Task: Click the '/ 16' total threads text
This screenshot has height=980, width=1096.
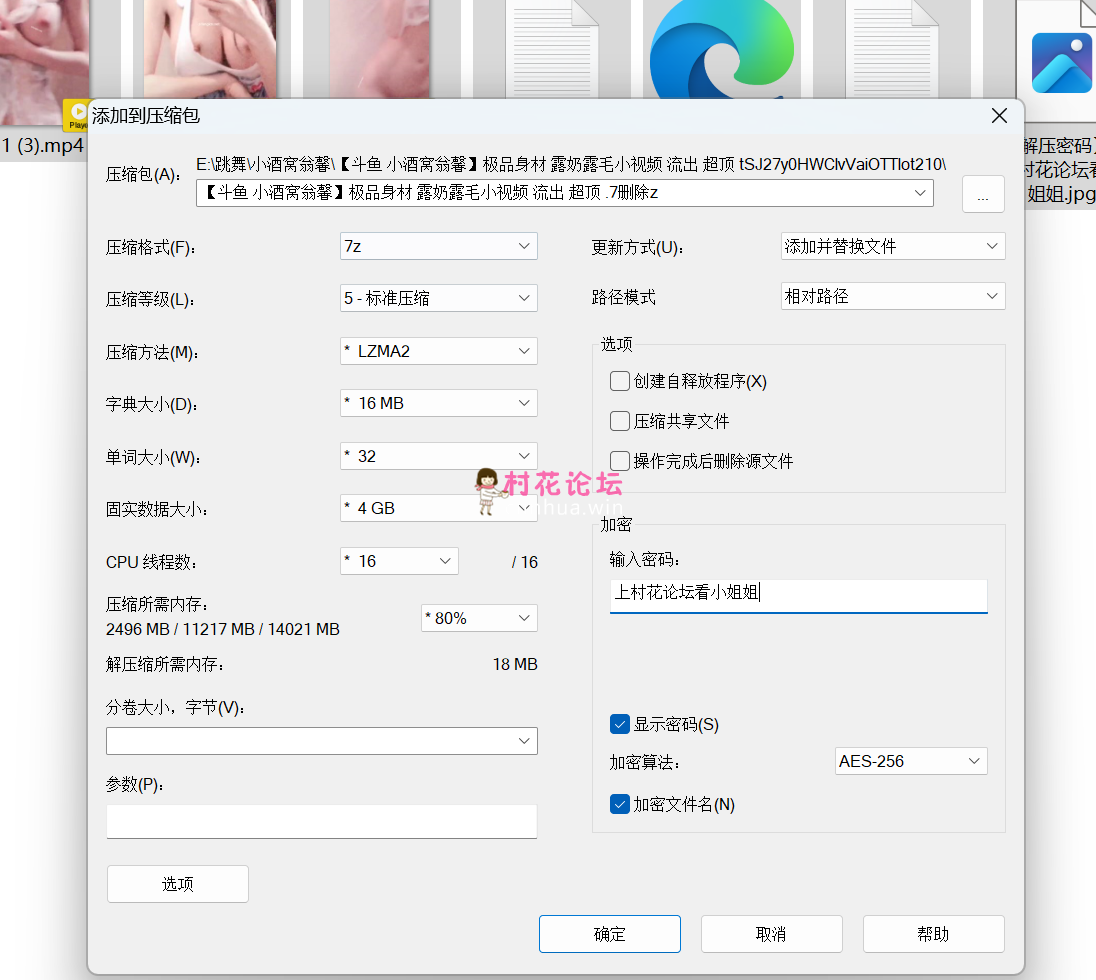Action: [x=524, y=562]
